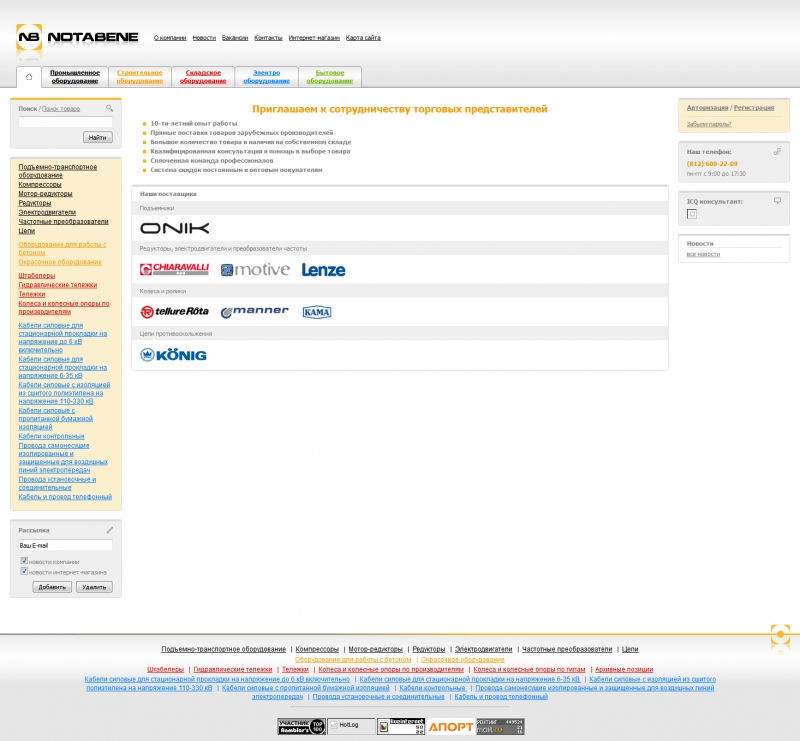Open Мотор-редукторы in the left sidebar

click(45, 193)
